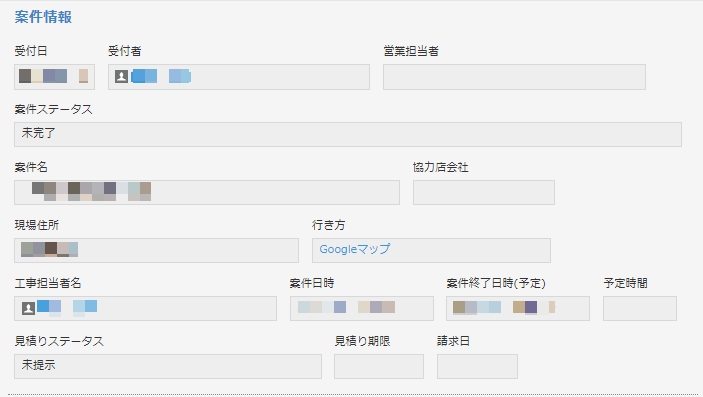Click the 未完了 status text

[x=39, y=133]
